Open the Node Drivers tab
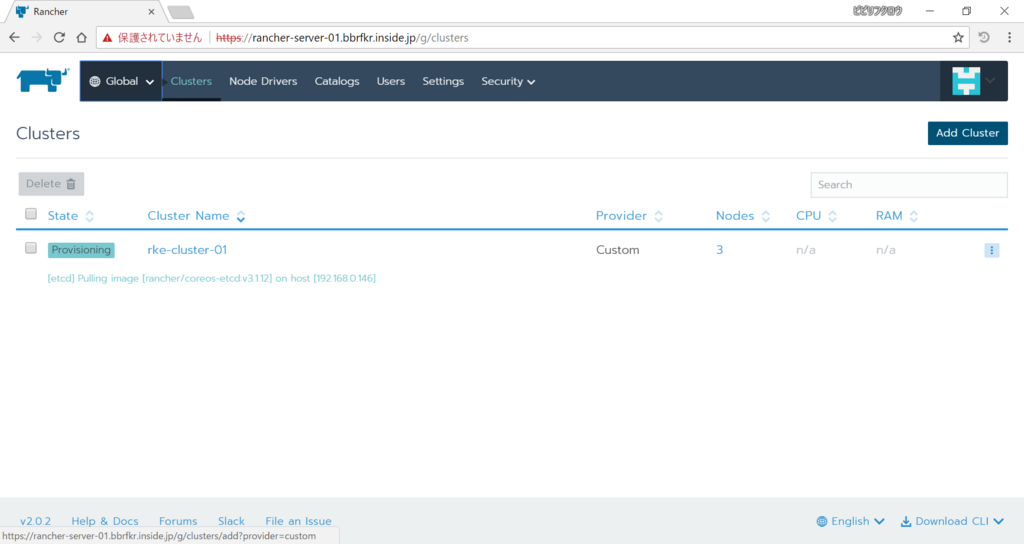This screenshot has width=1024, height=544. pos(263,82)
